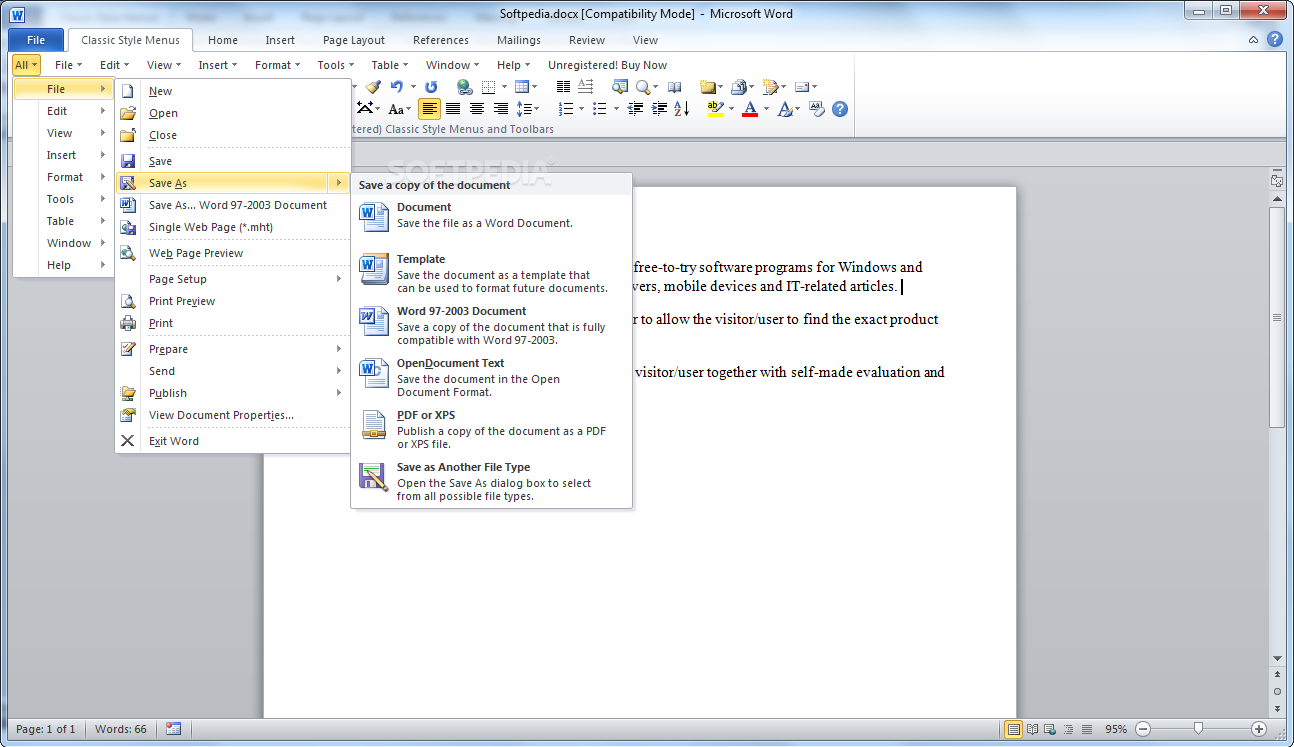Choose Exit Word from the menu

(x=233, y=441)
